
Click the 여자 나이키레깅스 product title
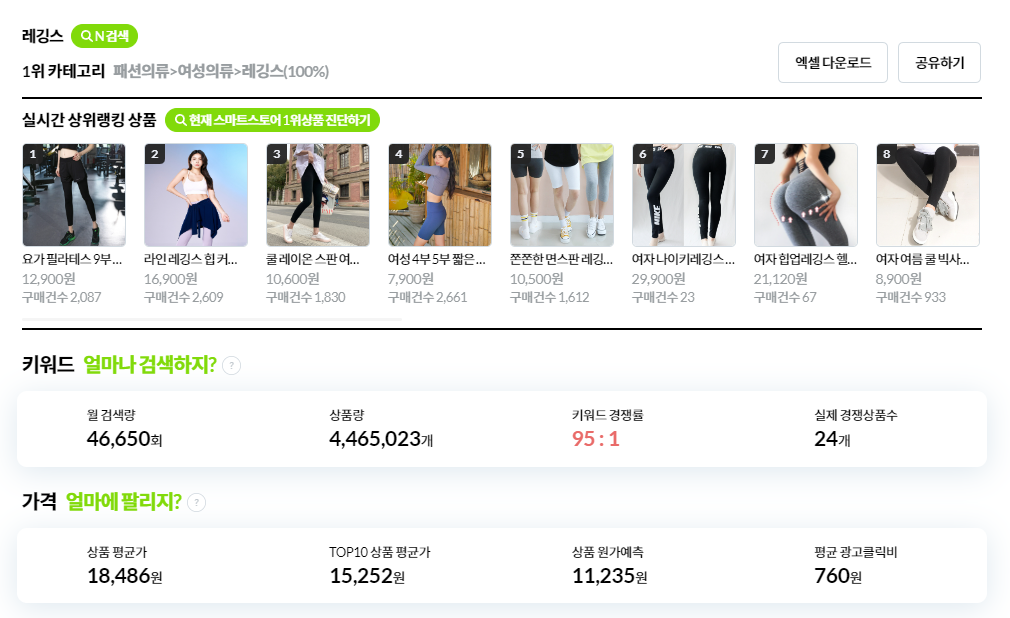[x=683, y=259]
